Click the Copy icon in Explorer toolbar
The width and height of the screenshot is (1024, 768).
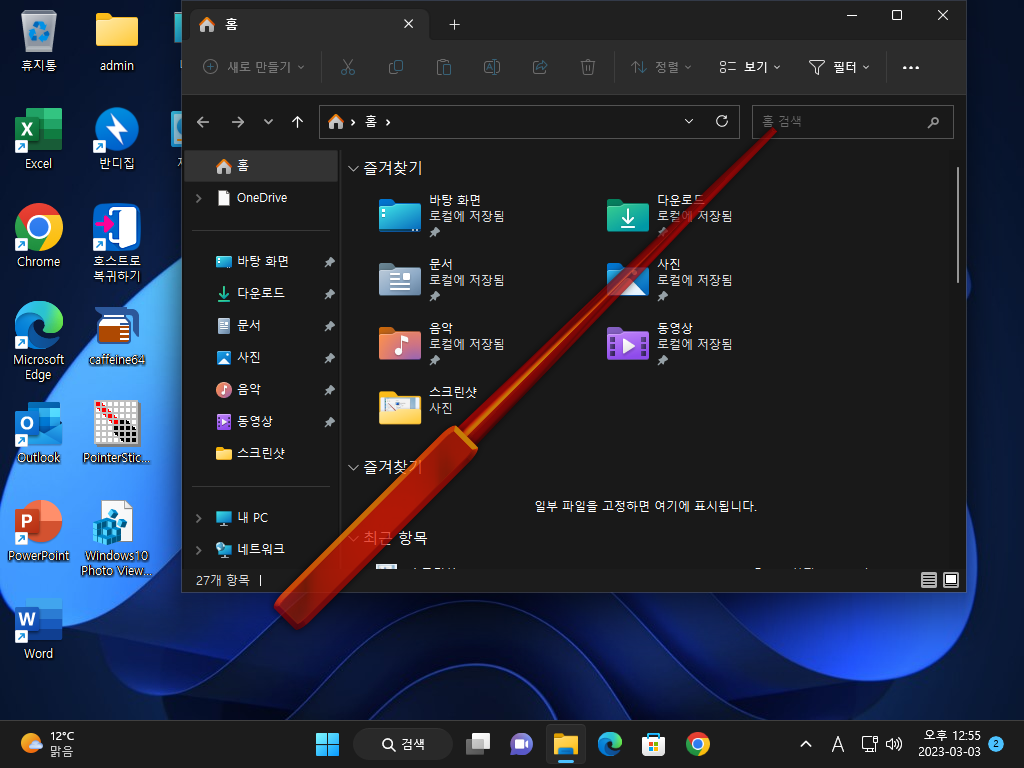coord(396,67)
